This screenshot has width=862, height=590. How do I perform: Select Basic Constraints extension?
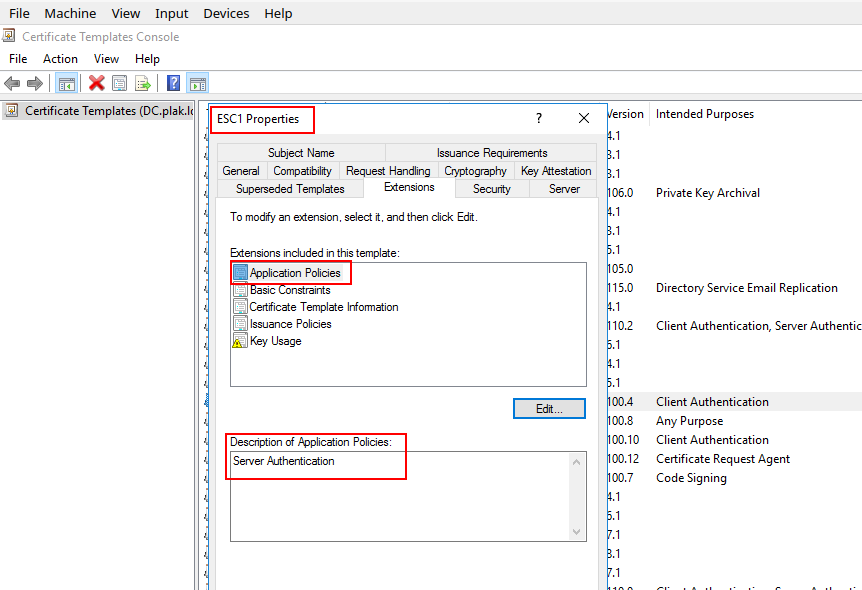tap(289, 290)
